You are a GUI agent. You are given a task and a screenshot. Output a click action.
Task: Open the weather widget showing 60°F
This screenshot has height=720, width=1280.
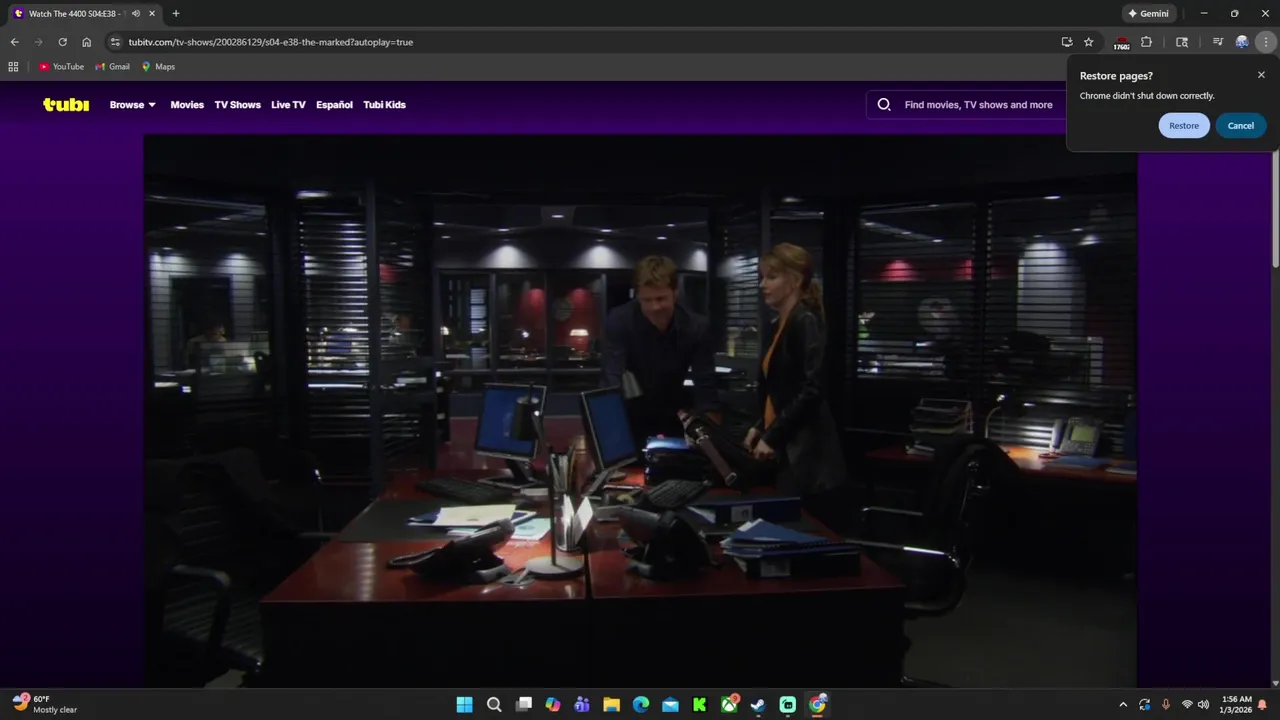(x=45, y=704)
